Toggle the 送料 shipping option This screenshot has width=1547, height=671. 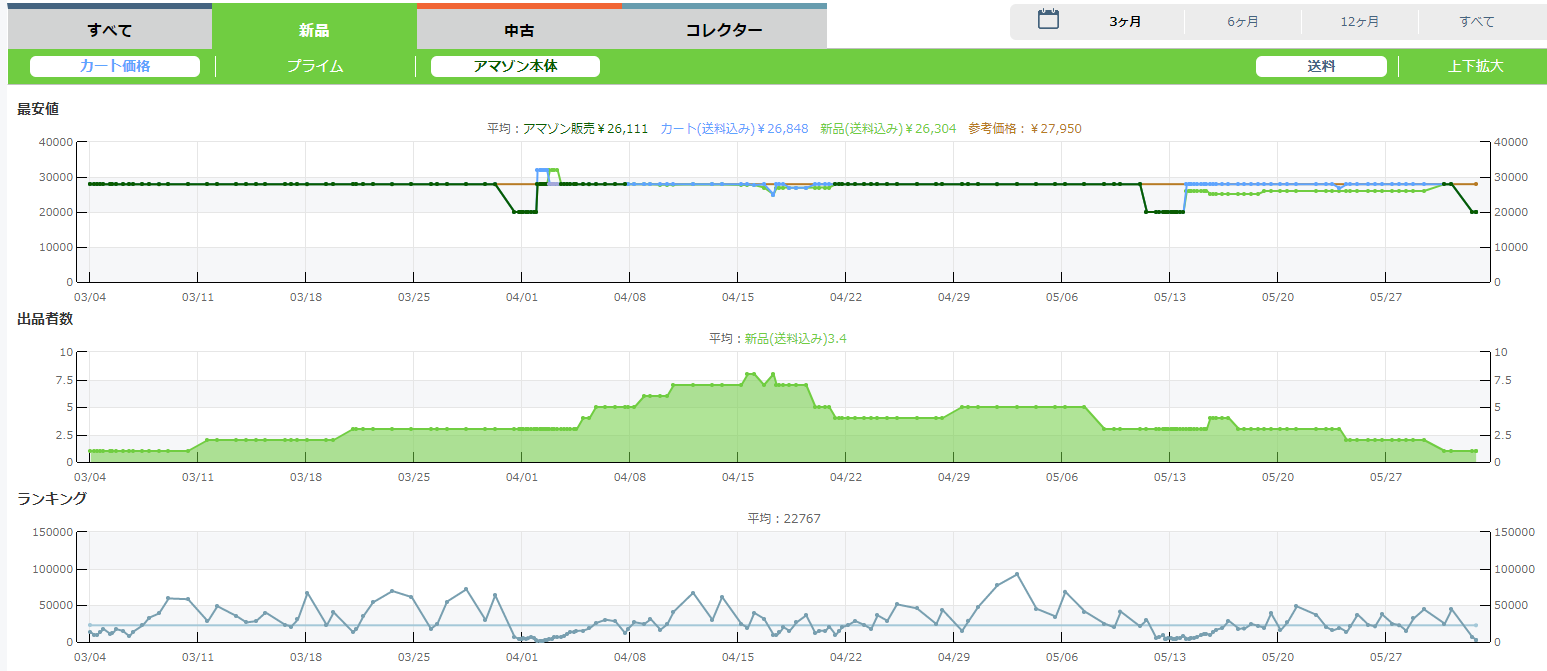(1321, 67)
